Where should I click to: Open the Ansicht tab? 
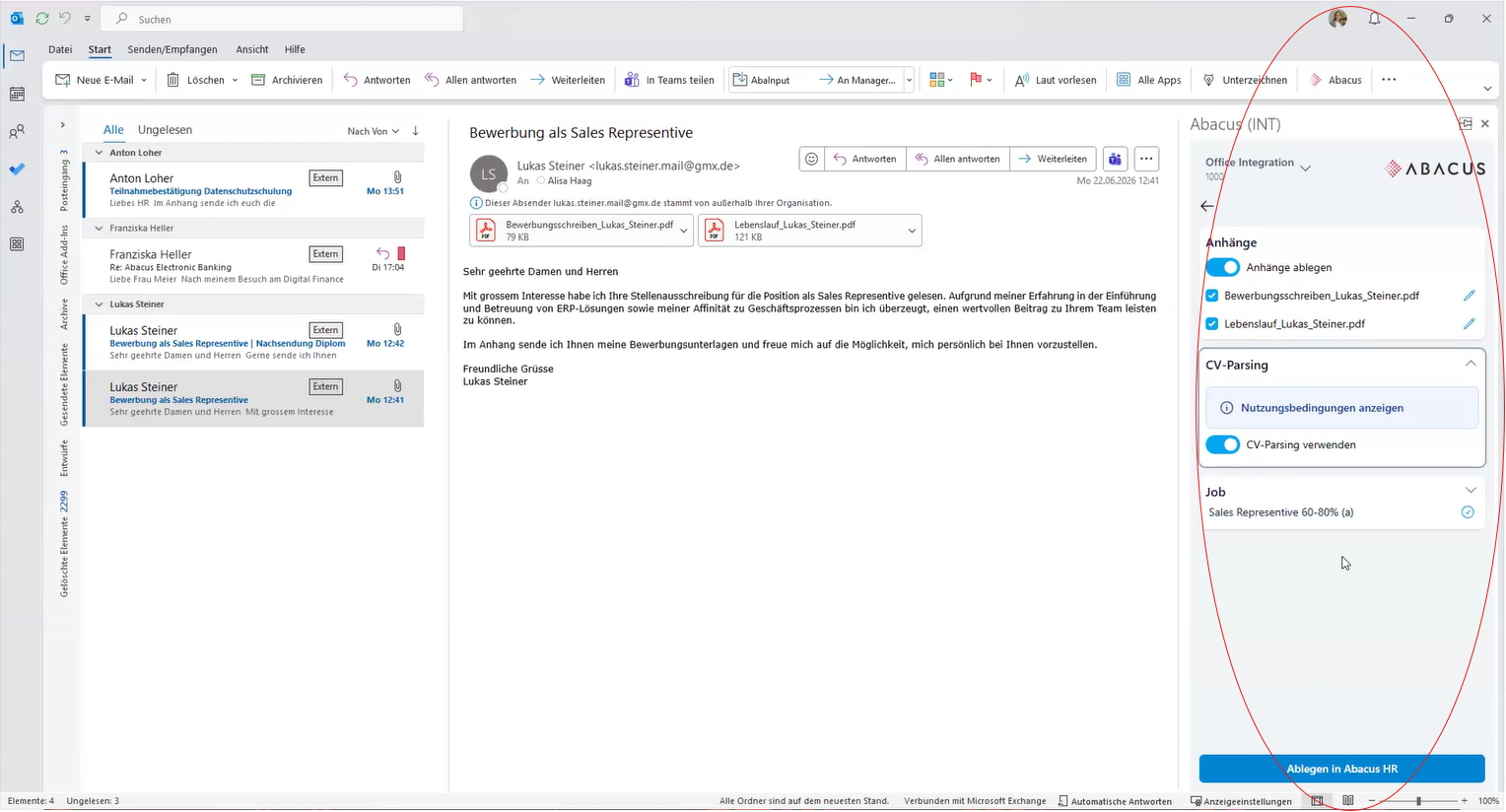click(252, 49)
